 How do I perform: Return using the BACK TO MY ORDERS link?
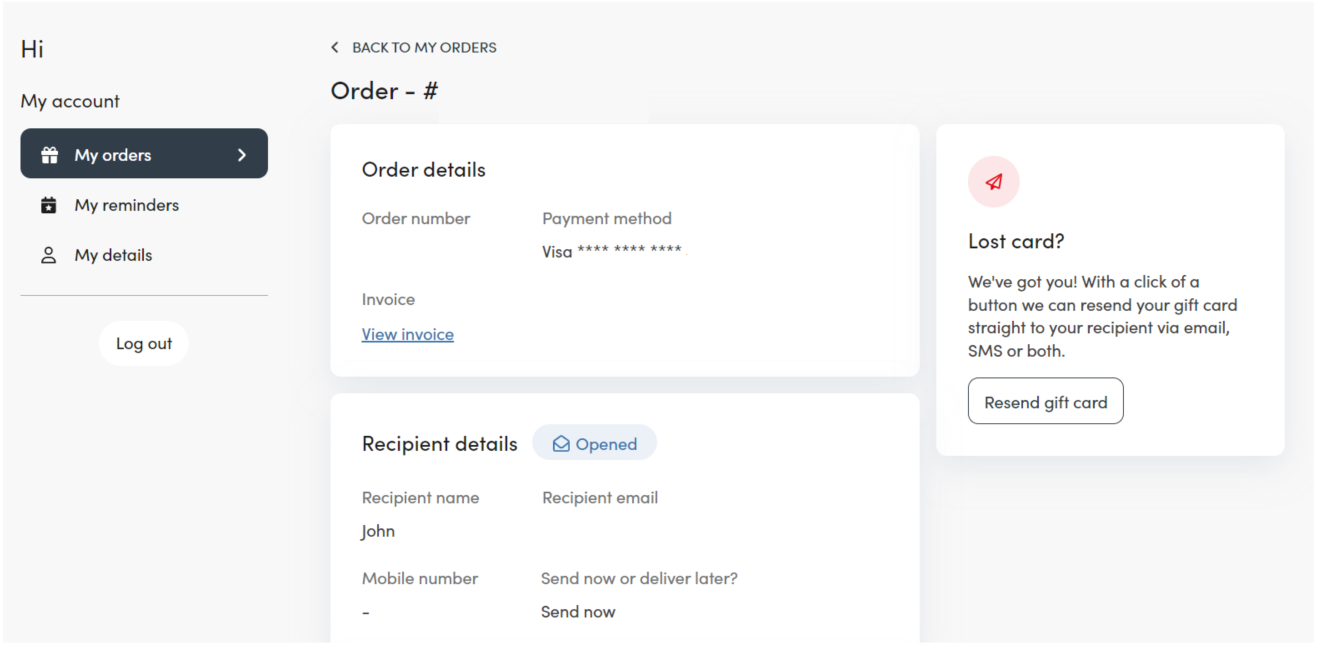pyautogui.click(x=424, y=47)
